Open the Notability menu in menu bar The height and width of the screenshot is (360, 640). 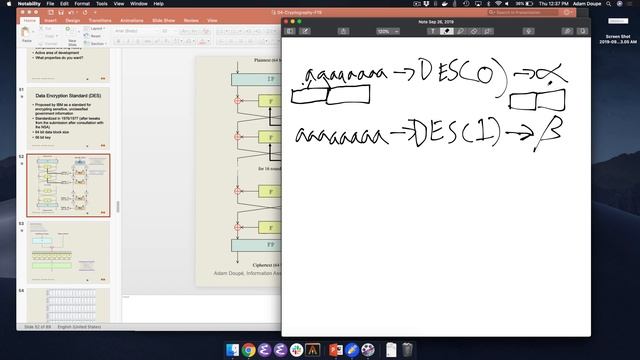point(29,4)
